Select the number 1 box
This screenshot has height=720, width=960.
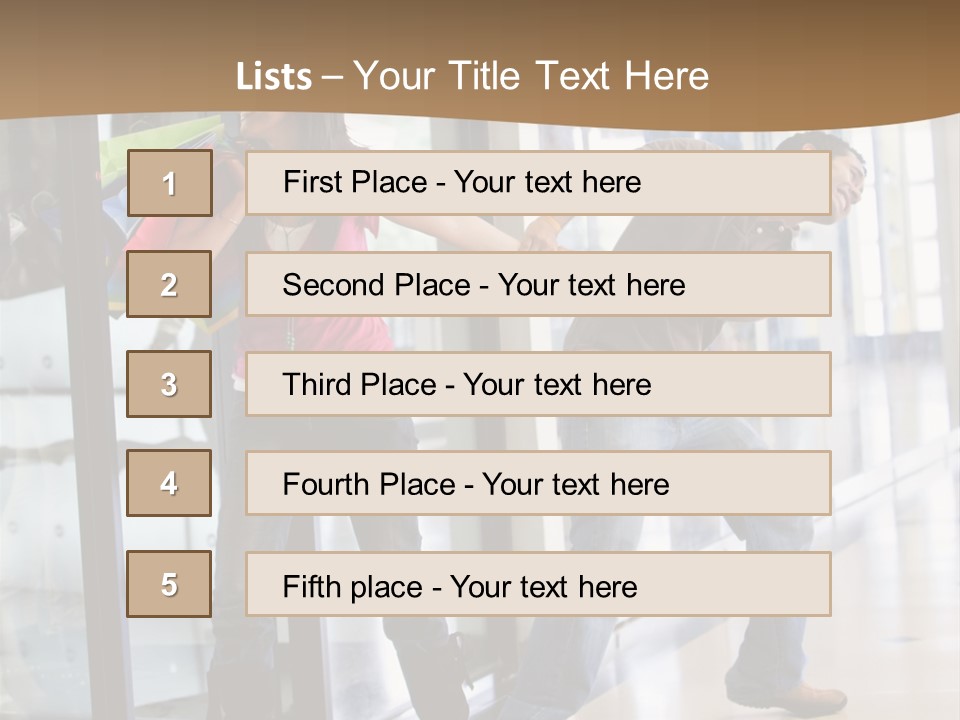click(x=170, y=183)
